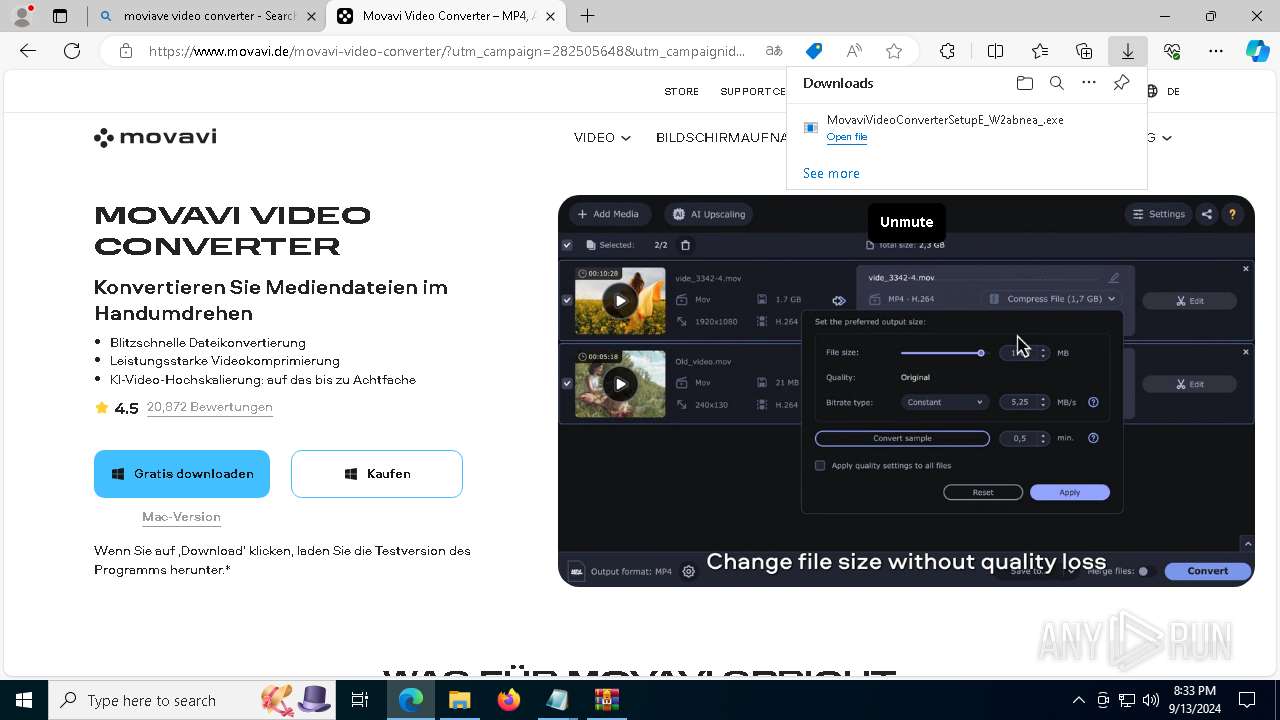Open Downloads folder icon in Downloads panel

[1024, 83]
